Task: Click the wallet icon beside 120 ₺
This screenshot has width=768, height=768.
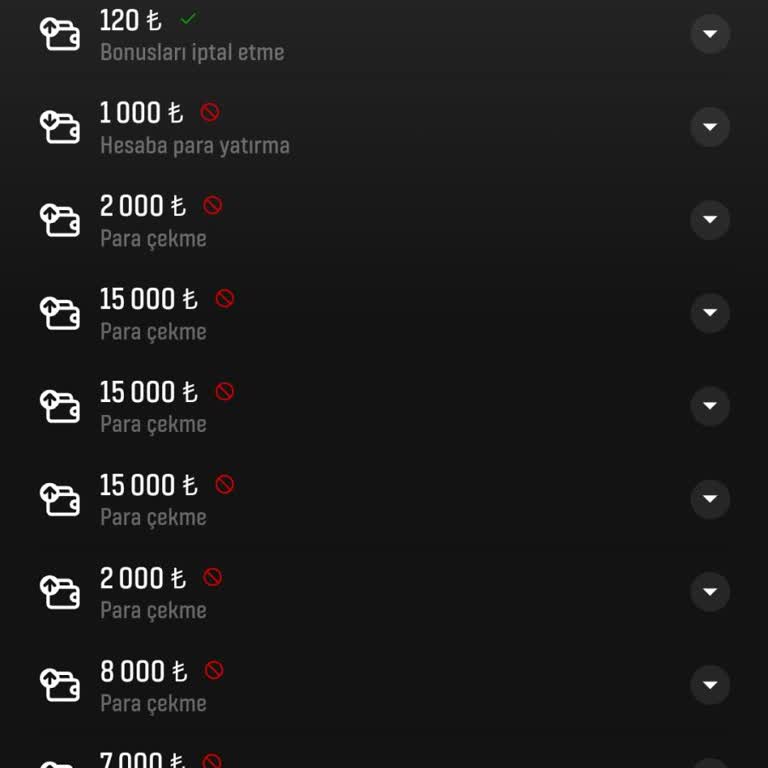Action: coord(59,34)
